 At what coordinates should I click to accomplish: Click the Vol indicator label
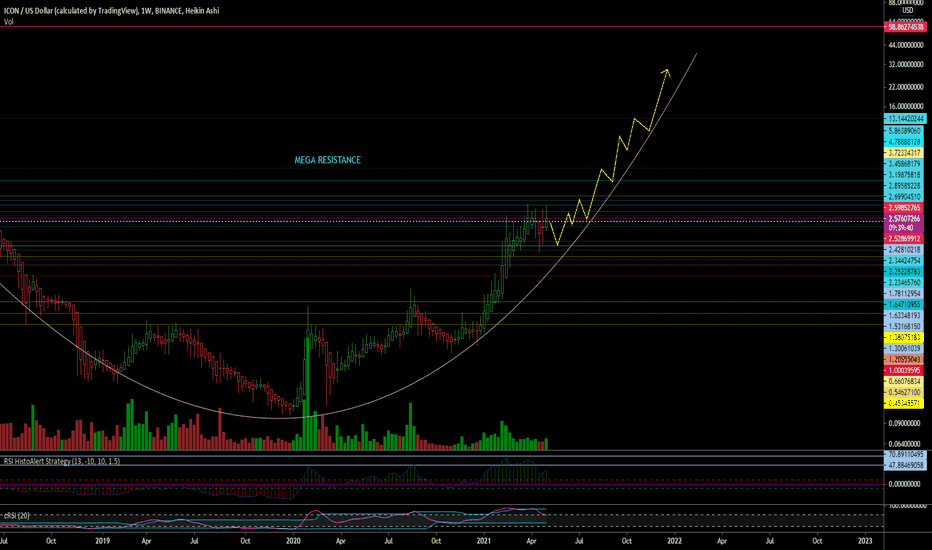8,21
